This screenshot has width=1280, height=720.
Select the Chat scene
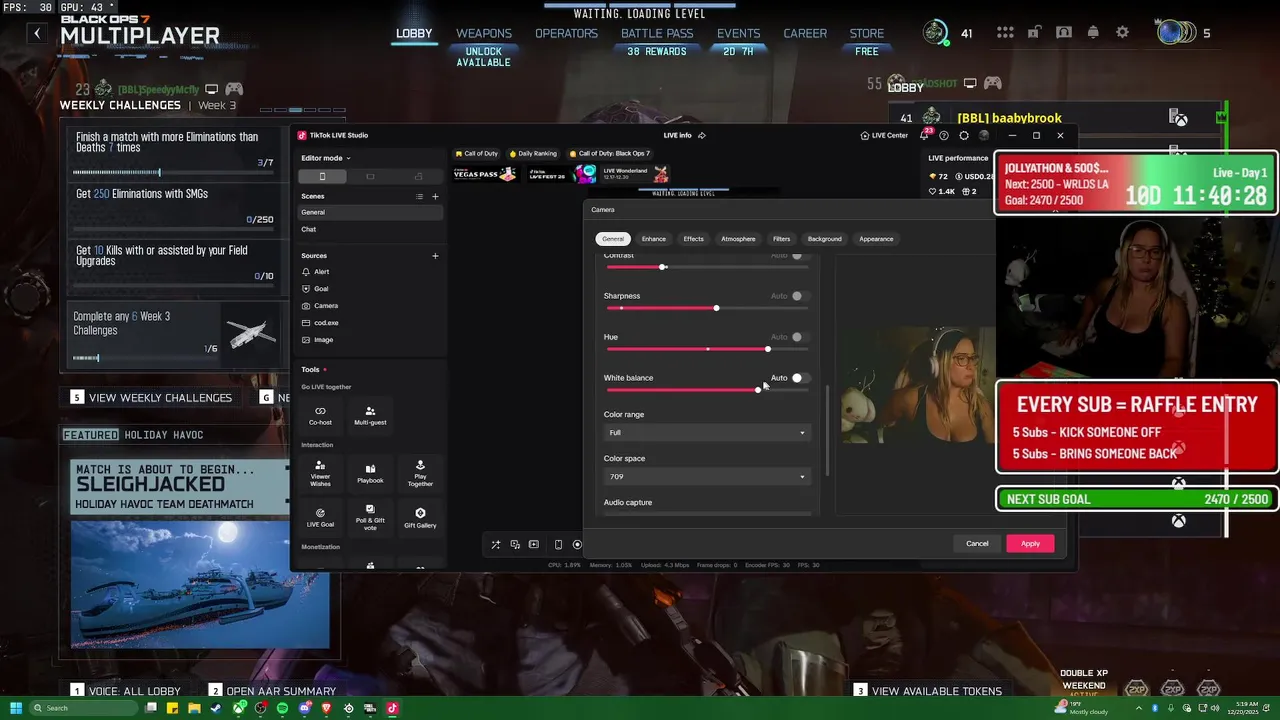point(369,229)
